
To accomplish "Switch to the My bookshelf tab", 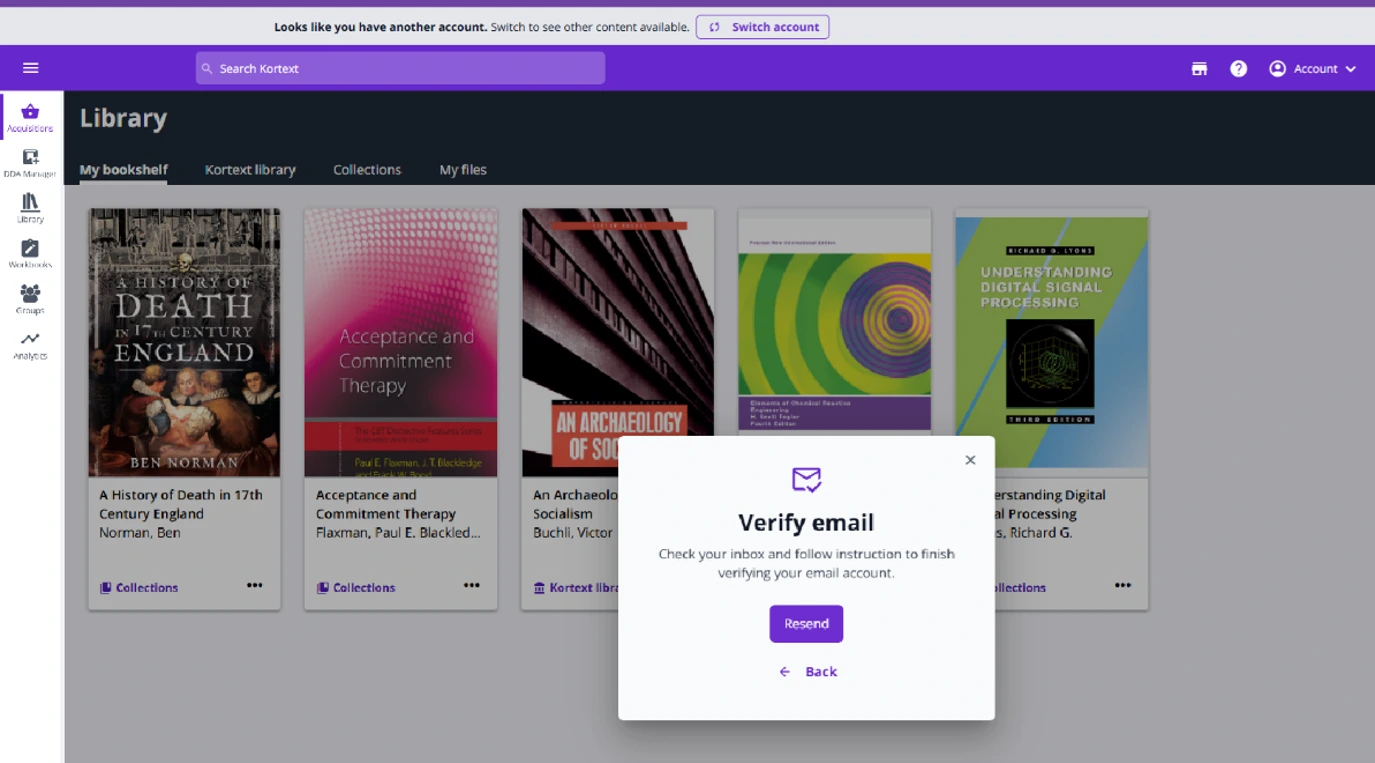I will pyautogui.click(x=124, y=170).
